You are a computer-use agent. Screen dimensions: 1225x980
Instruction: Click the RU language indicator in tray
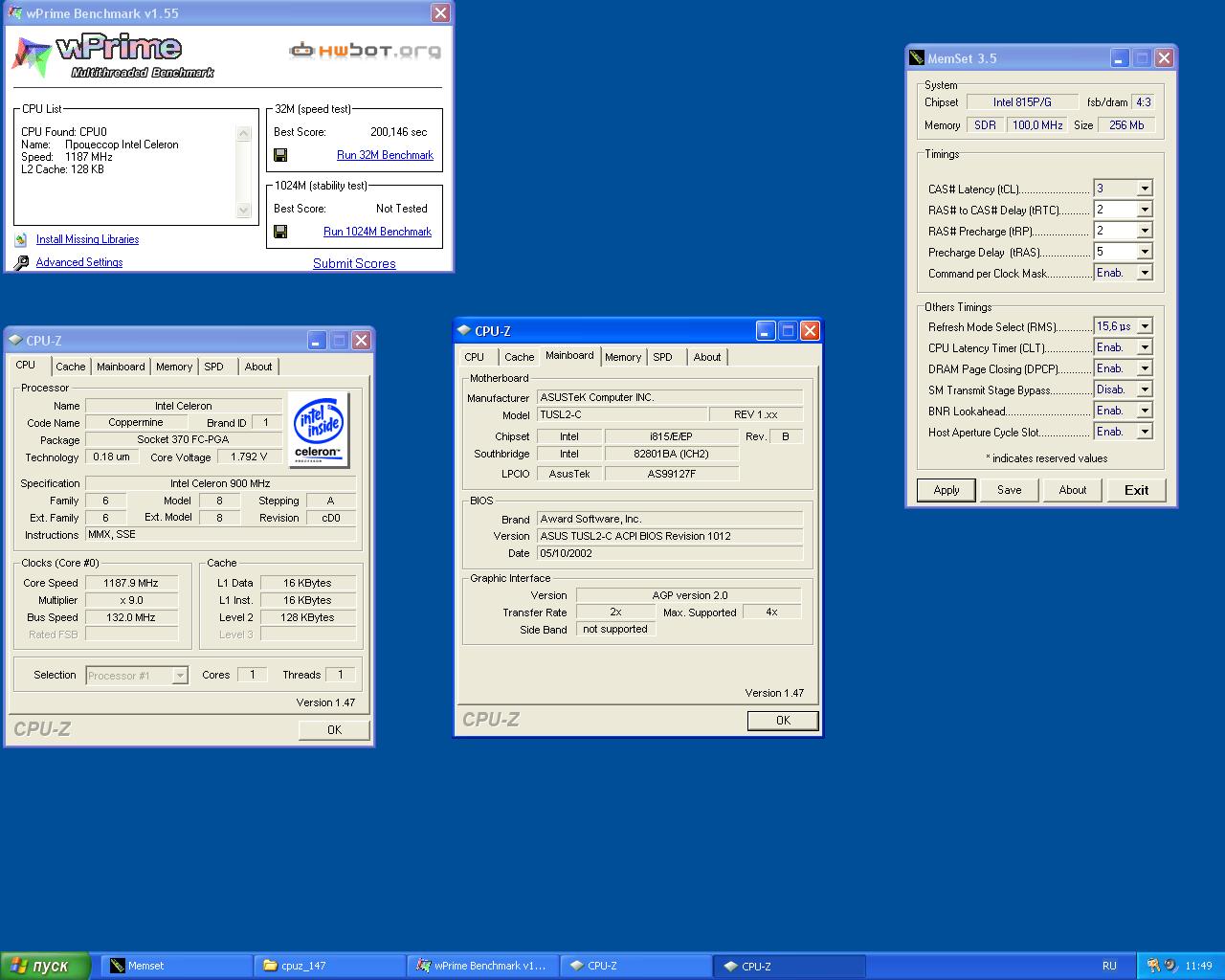[x=1109, y=966]
